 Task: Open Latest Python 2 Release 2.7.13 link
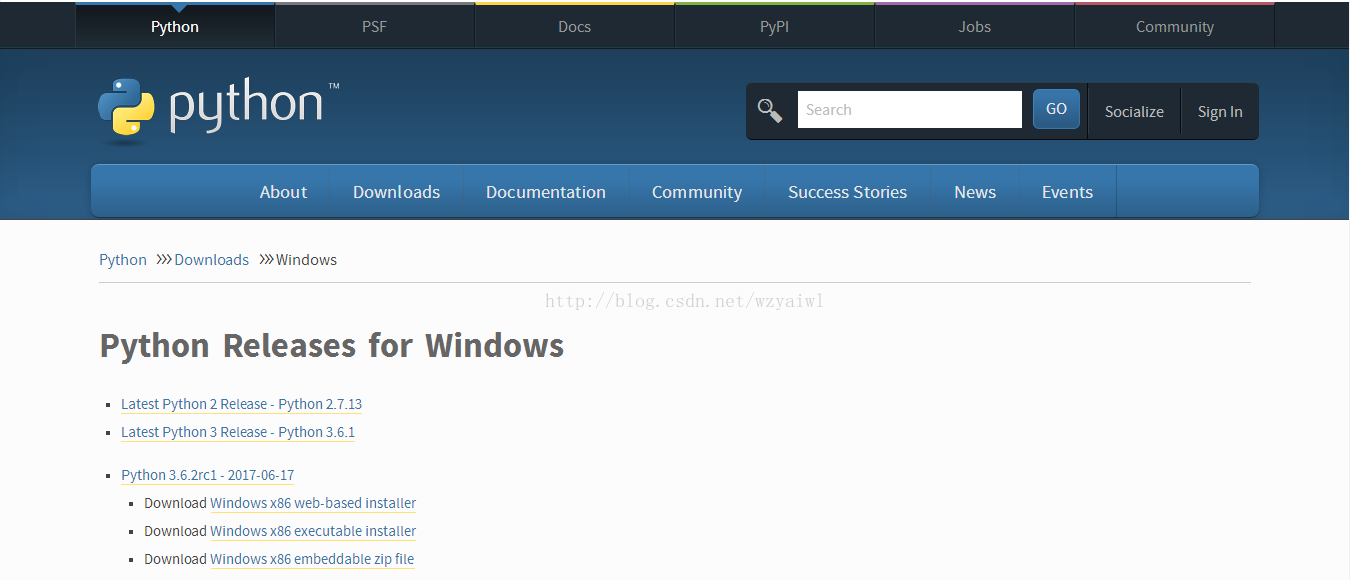241,404
